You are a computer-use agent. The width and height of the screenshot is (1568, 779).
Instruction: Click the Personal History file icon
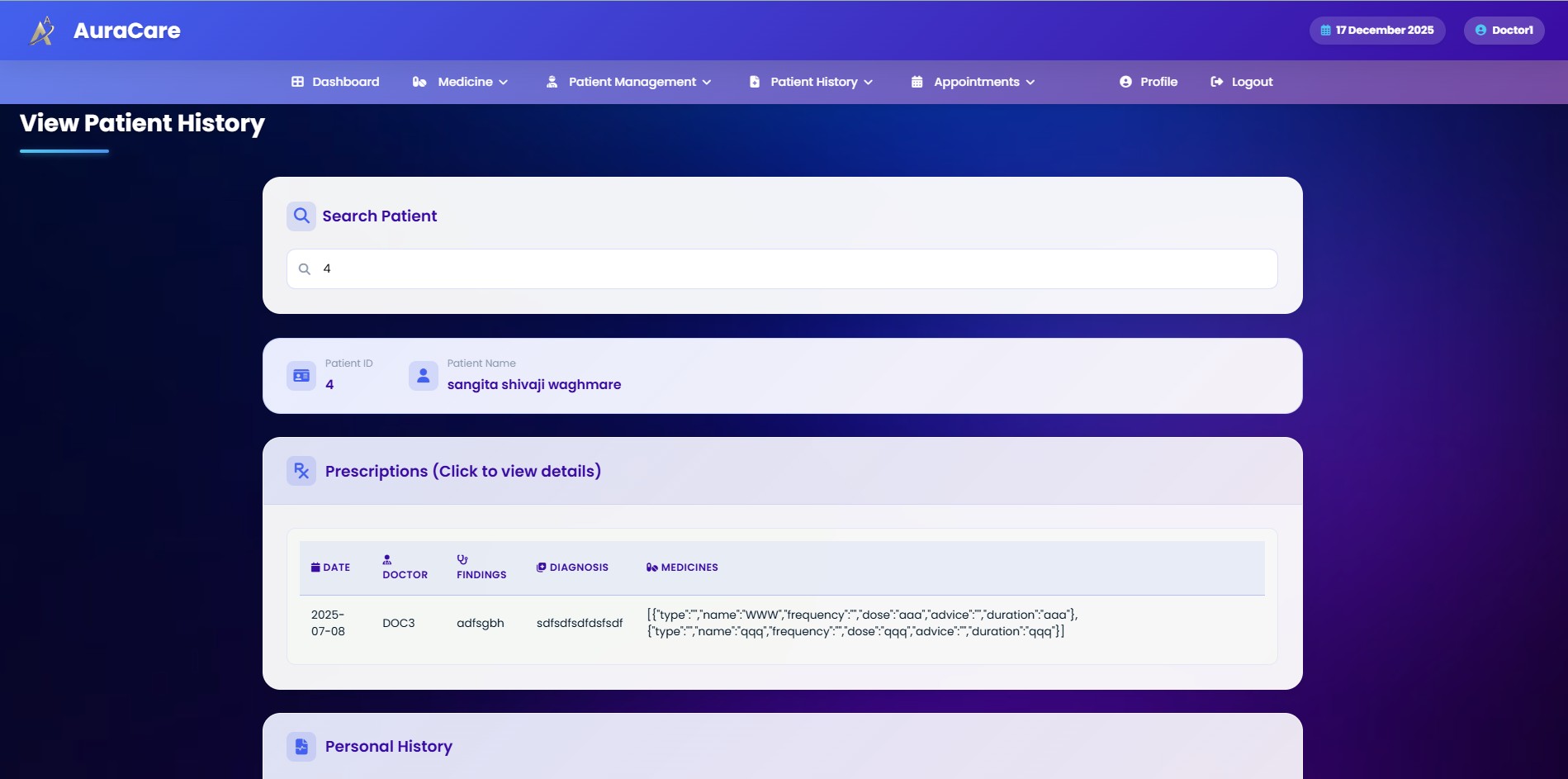click(x=301, y=747)
